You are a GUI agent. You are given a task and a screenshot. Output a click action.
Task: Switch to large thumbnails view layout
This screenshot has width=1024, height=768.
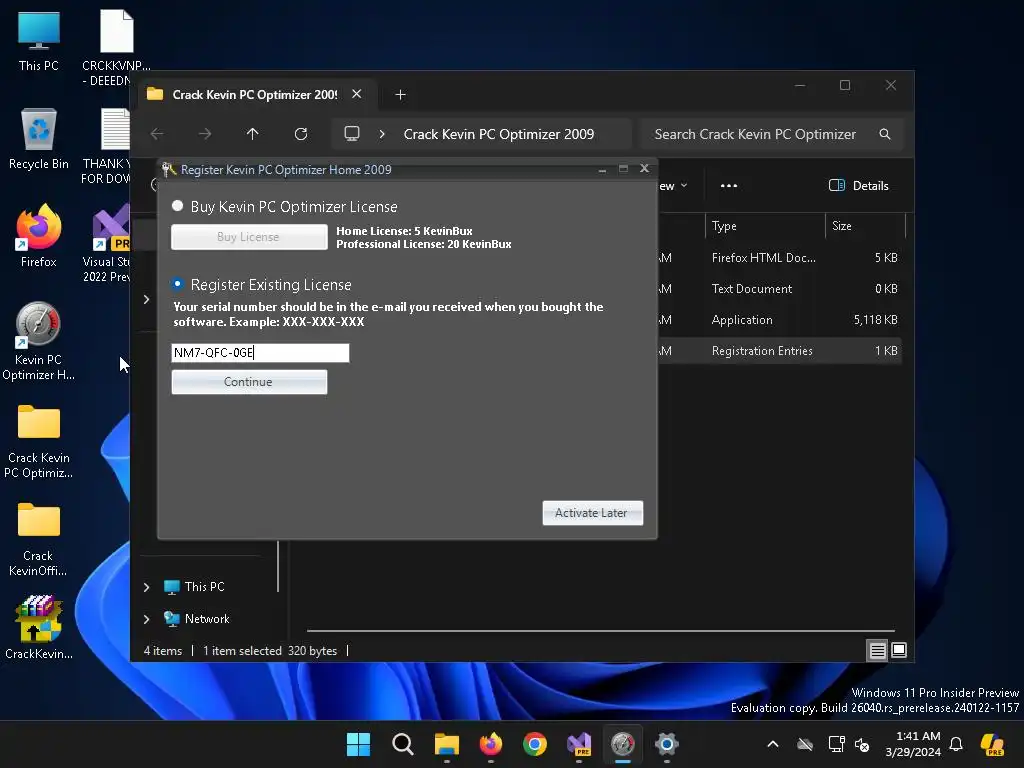(x=899, y=650)
